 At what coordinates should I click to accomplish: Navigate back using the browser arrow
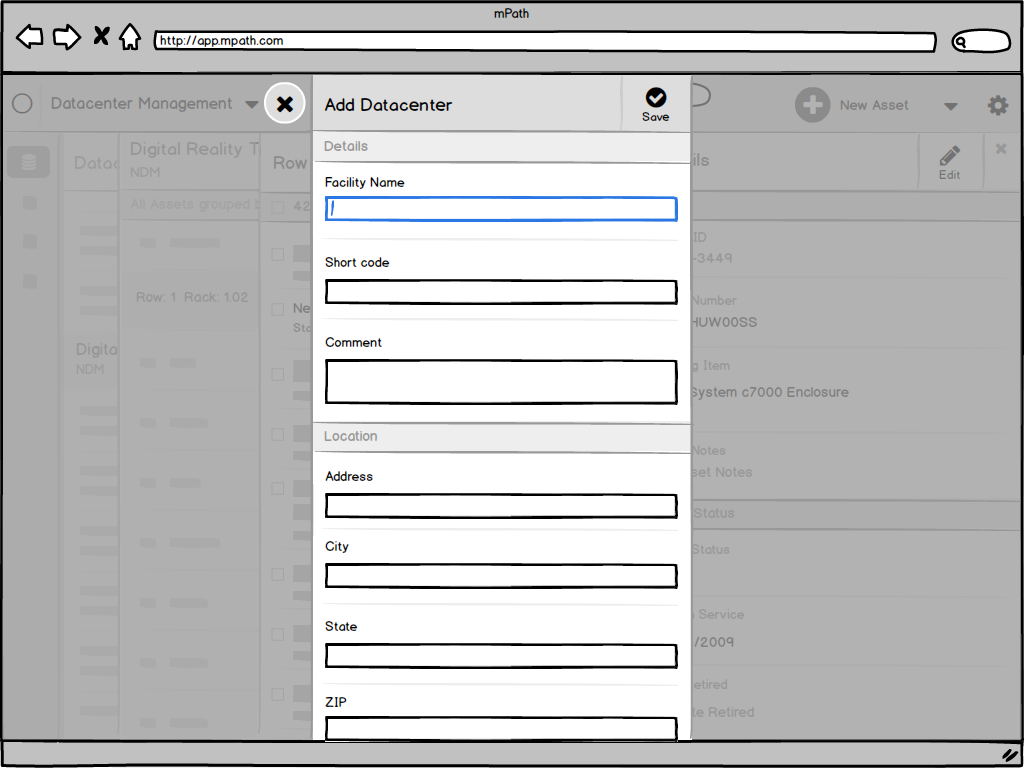(x=29, y=36)
